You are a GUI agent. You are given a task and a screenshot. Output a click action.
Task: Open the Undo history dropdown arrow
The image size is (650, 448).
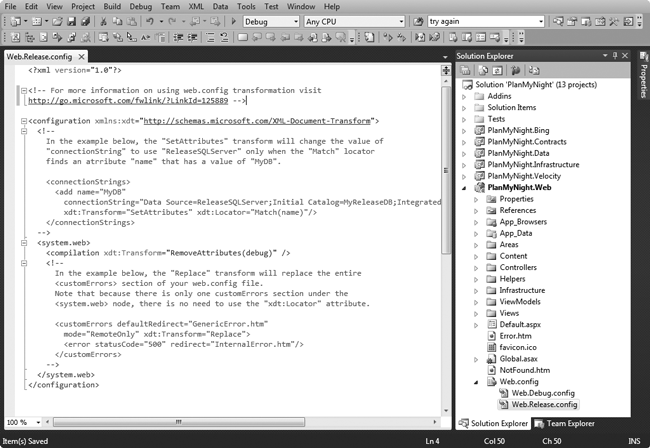click(x=161, y=22)
